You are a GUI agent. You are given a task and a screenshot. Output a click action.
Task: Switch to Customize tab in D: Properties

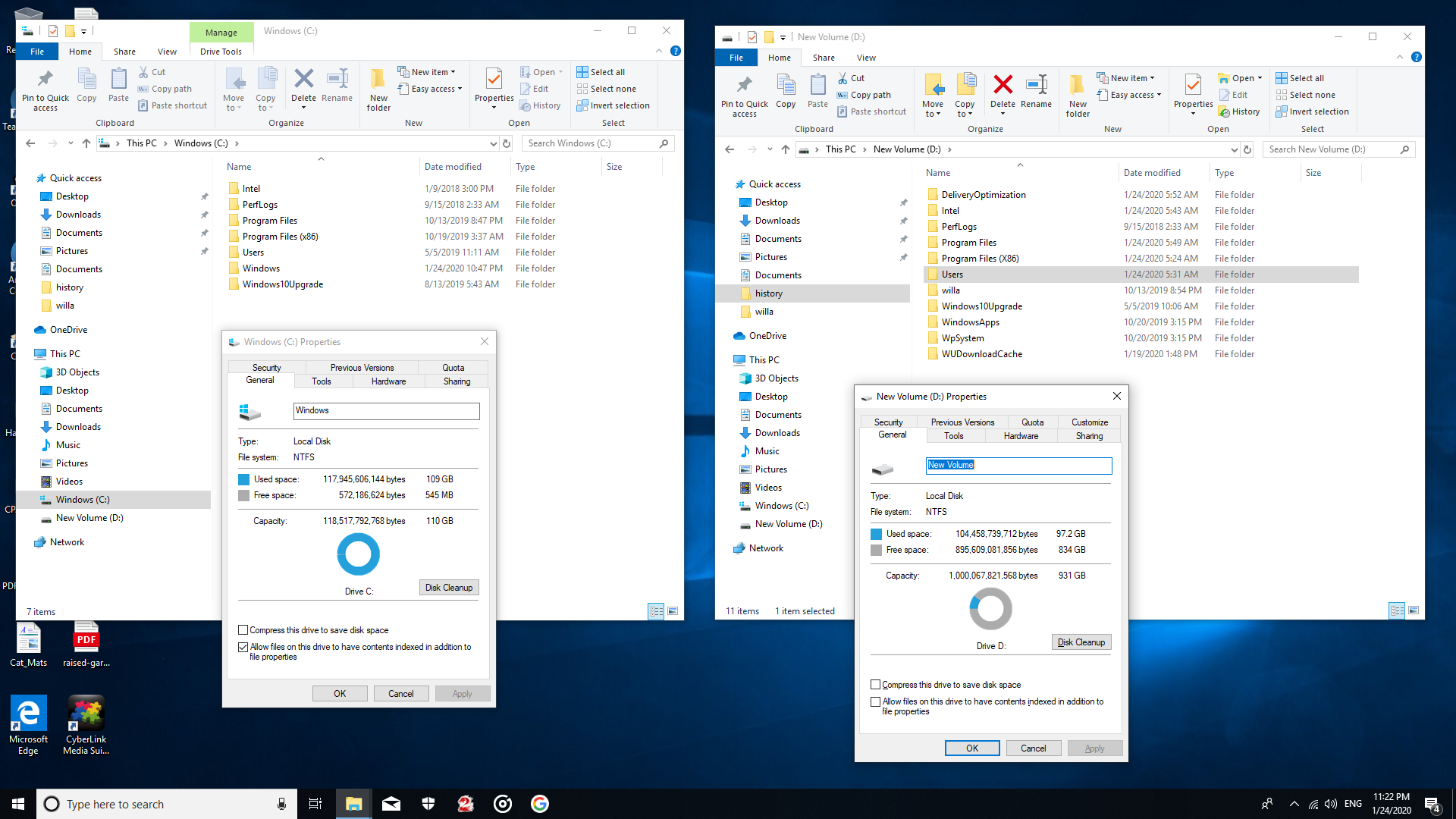[1090, 422]
